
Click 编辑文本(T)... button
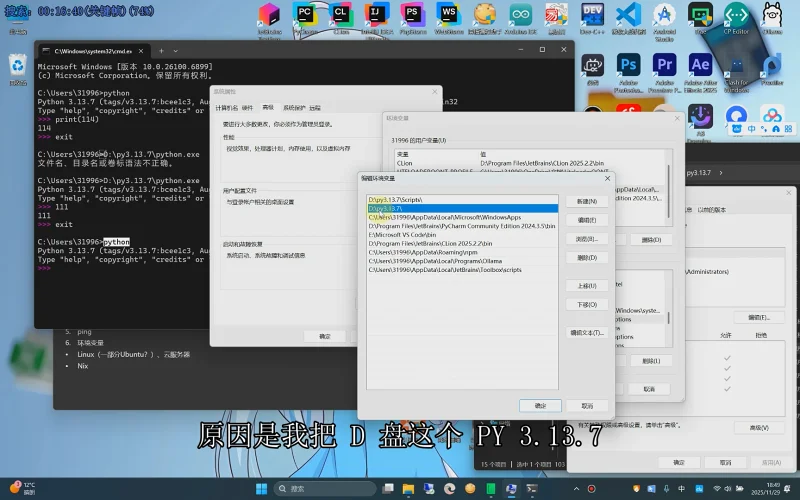tap(587, 332)
